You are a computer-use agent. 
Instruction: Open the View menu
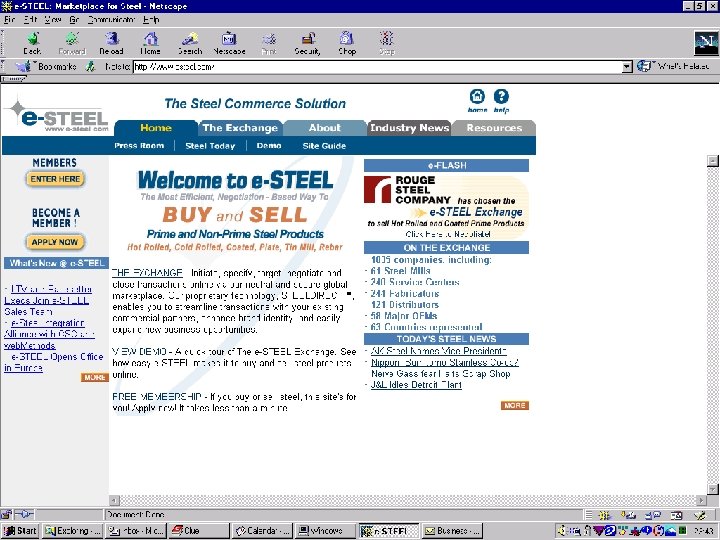(53, 20)
